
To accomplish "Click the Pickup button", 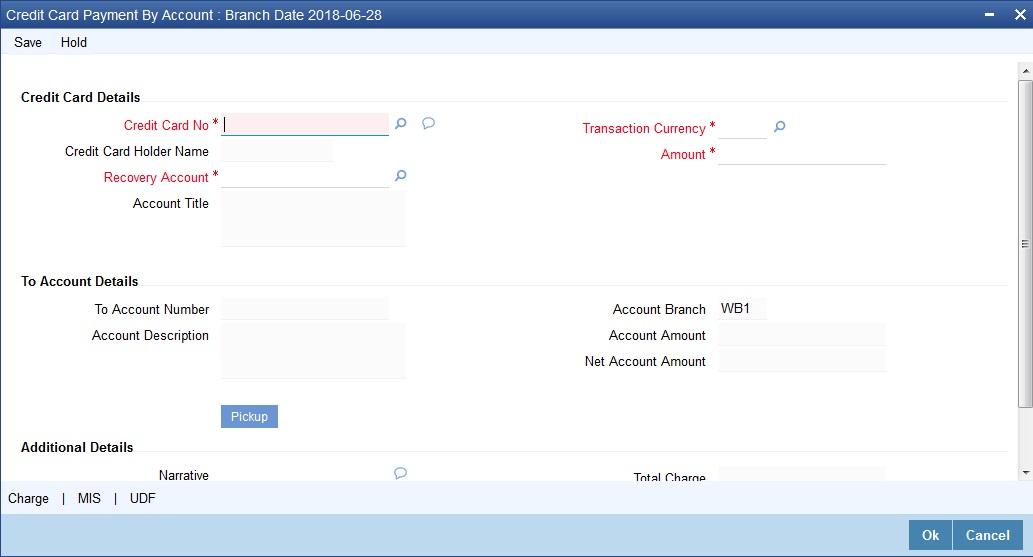I will pos(249,417).
